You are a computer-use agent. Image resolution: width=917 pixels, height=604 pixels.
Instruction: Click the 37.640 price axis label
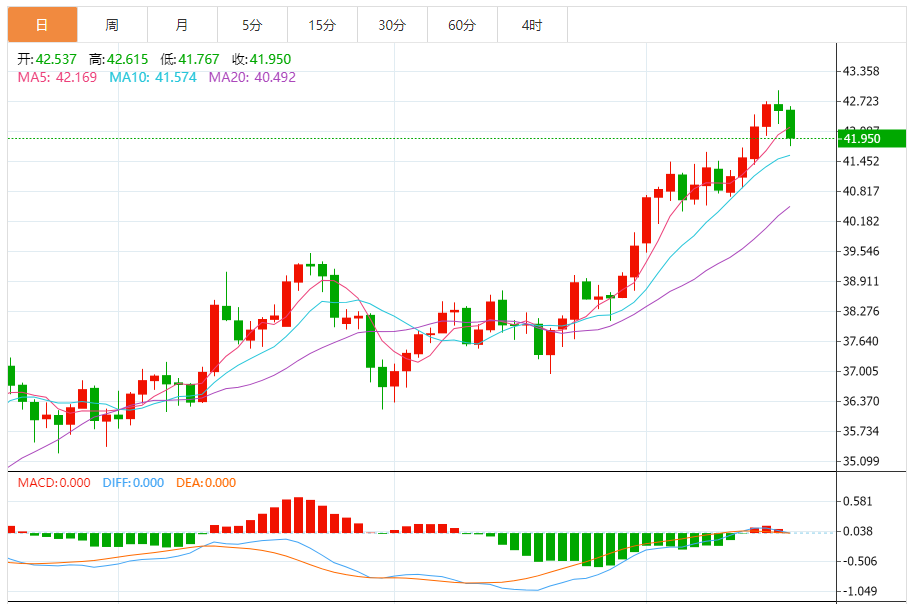click(861, 341)
